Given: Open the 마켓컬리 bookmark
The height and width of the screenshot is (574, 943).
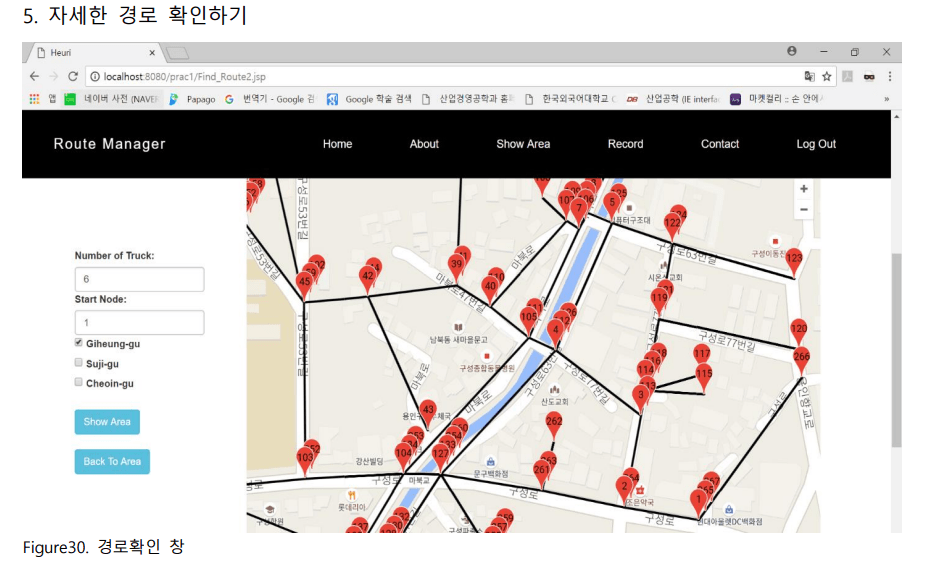Looking at the screenshot, I should click(x=777, y=99).
